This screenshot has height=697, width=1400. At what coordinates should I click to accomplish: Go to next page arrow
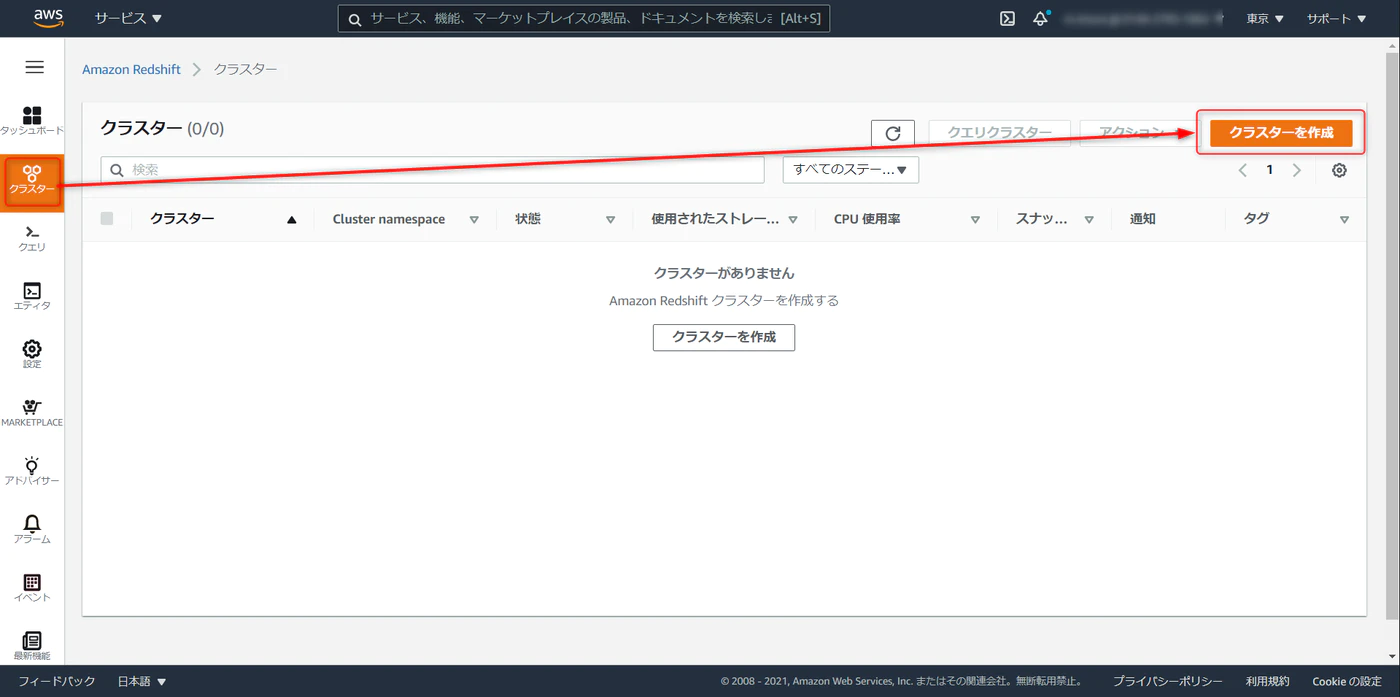pos(1296,170)
